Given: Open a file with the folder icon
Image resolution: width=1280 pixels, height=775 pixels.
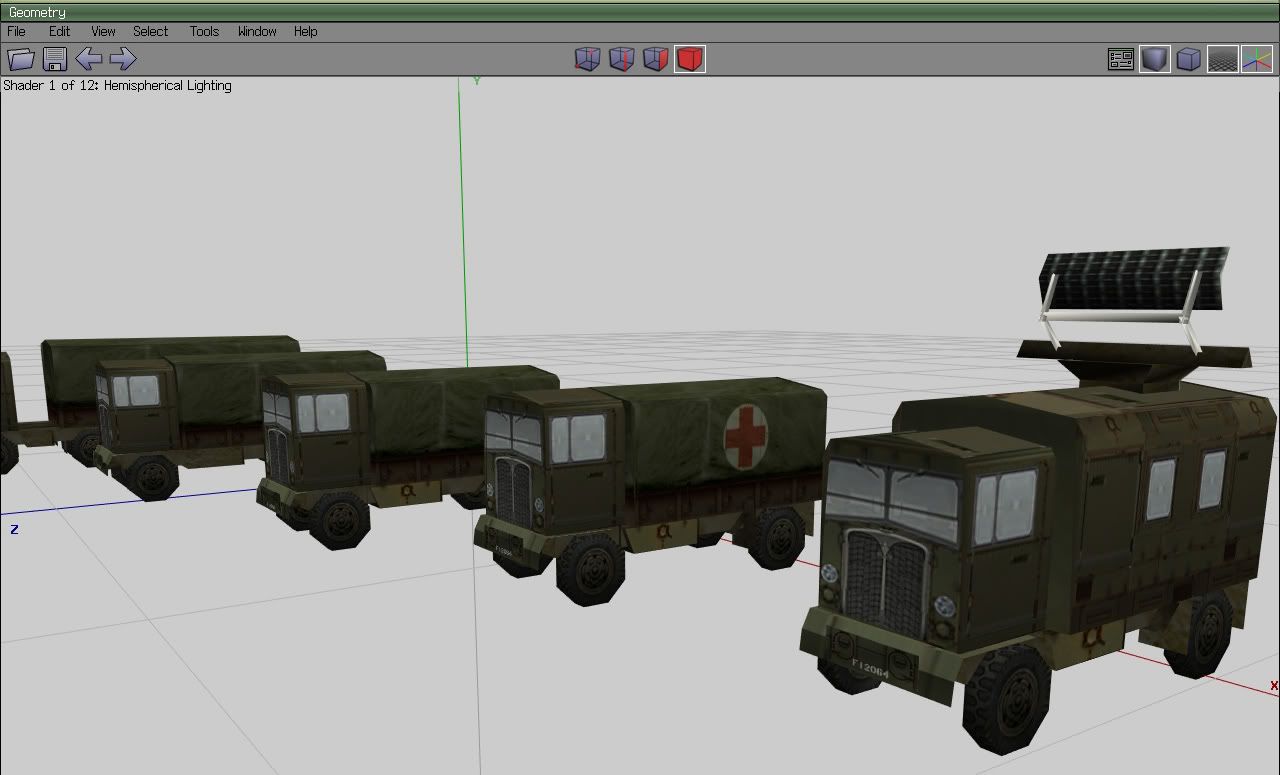Looking at the screenshot, I should pos(21,59).
